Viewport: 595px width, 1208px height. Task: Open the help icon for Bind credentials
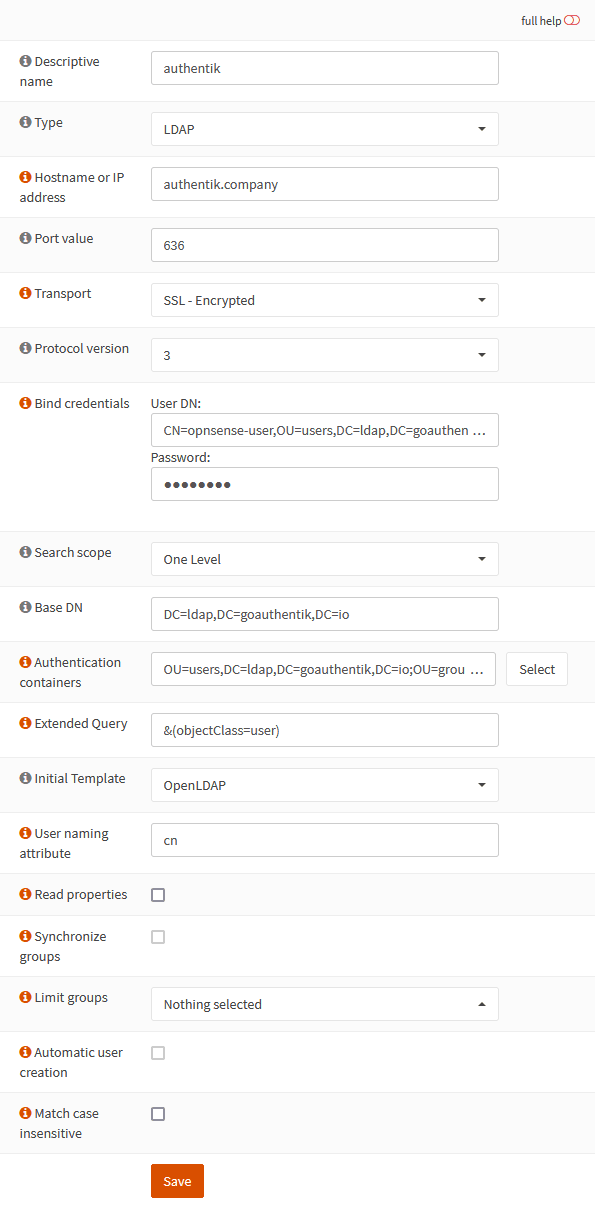25,404
